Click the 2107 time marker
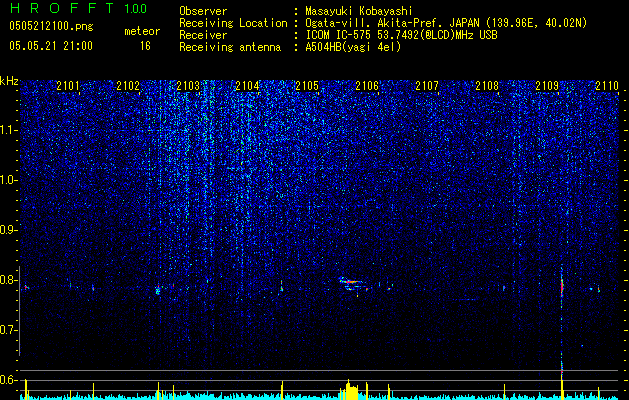 point(427,86)
